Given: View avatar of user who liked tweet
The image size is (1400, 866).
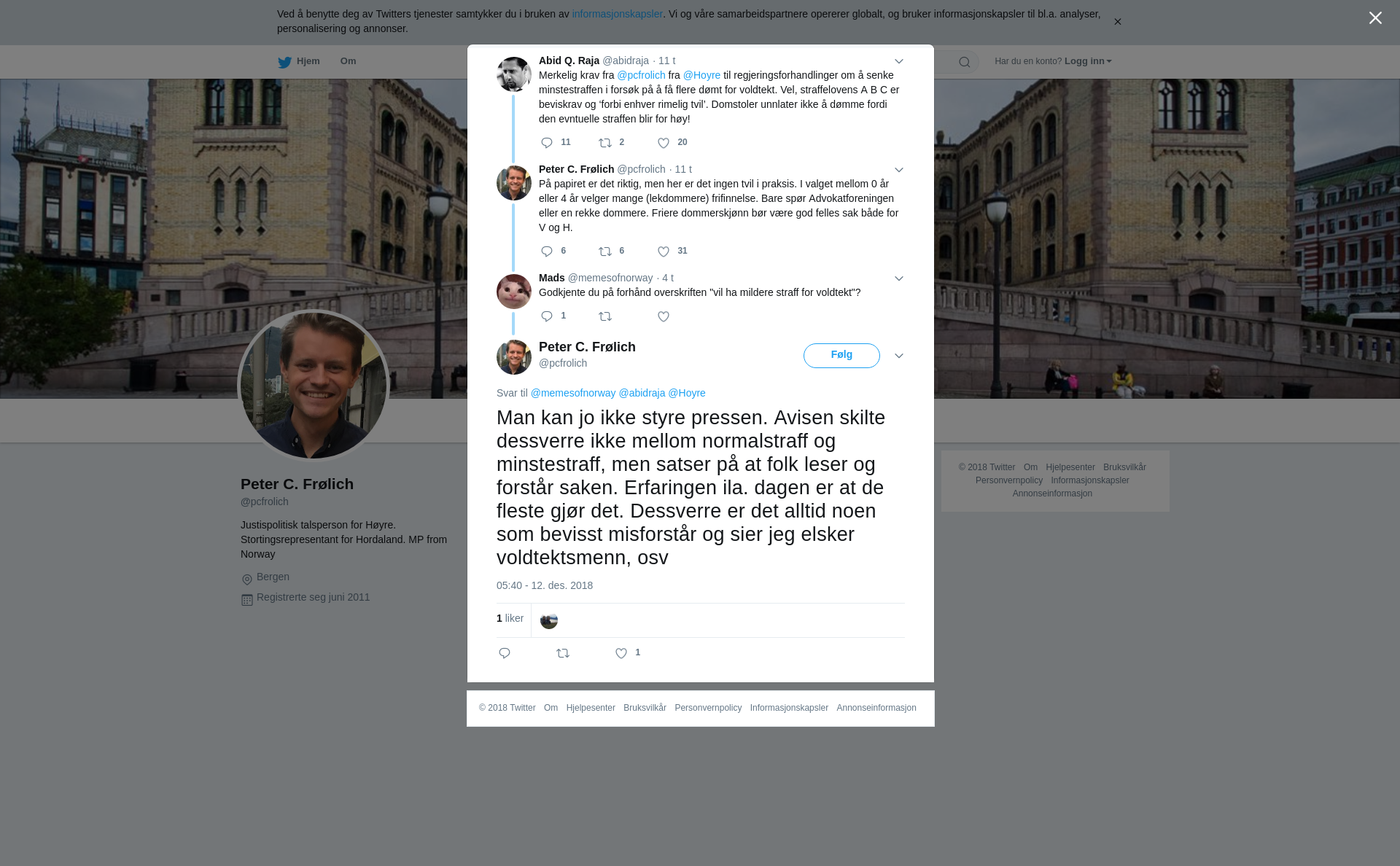Looking at the screenshot, I should 549,620.
